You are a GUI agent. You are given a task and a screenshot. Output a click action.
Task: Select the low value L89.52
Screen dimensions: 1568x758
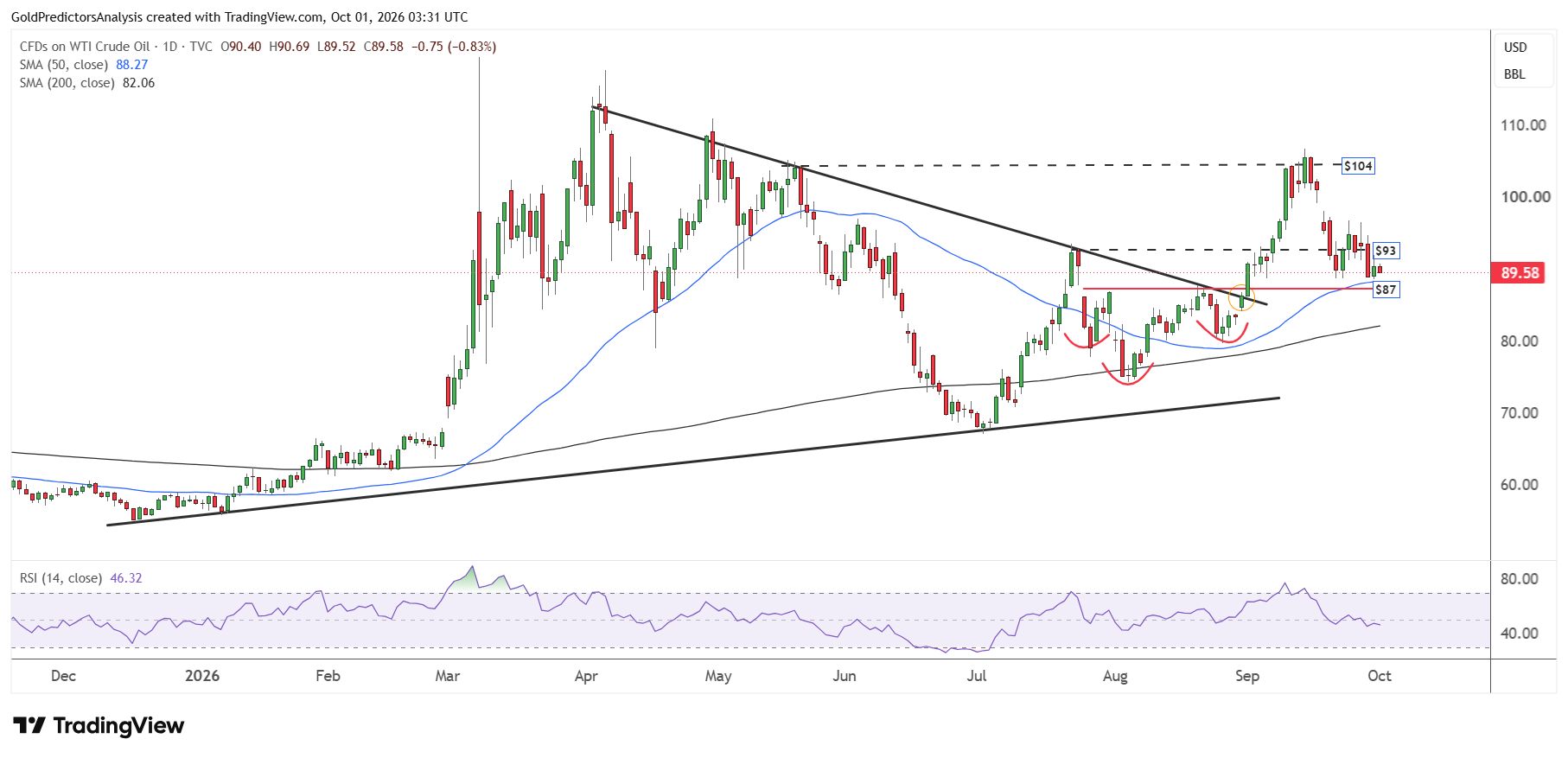tap(336, 47)
